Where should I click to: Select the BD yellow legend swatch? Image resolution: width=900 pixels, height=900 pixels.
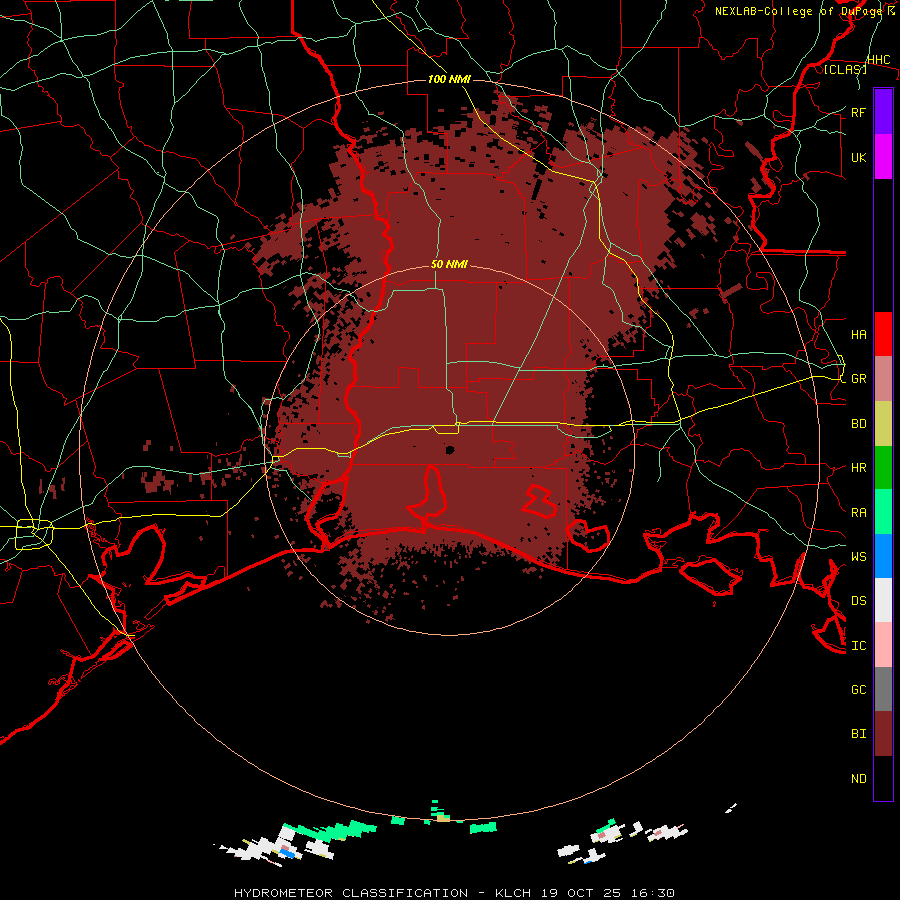point(883,424)
